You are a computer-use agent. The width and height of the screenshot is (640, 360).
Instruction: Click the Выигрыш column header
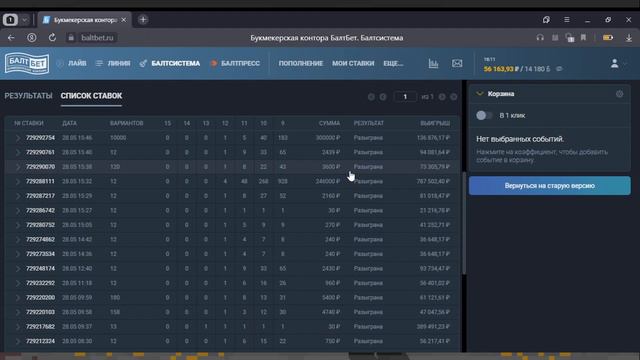[435, 123]
